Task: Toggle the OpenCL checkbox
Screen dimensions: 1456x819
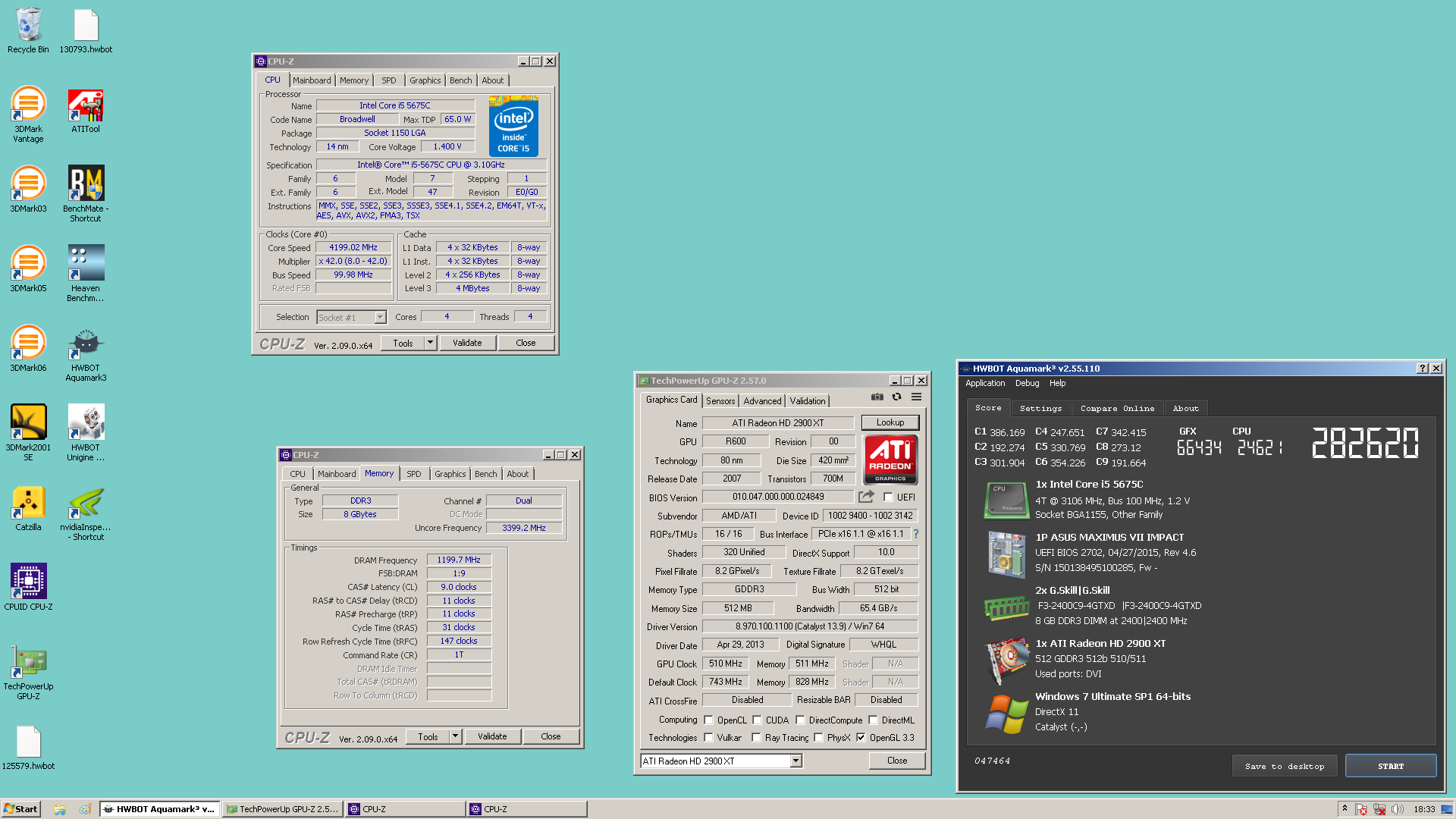Action: tap(708, 720)
